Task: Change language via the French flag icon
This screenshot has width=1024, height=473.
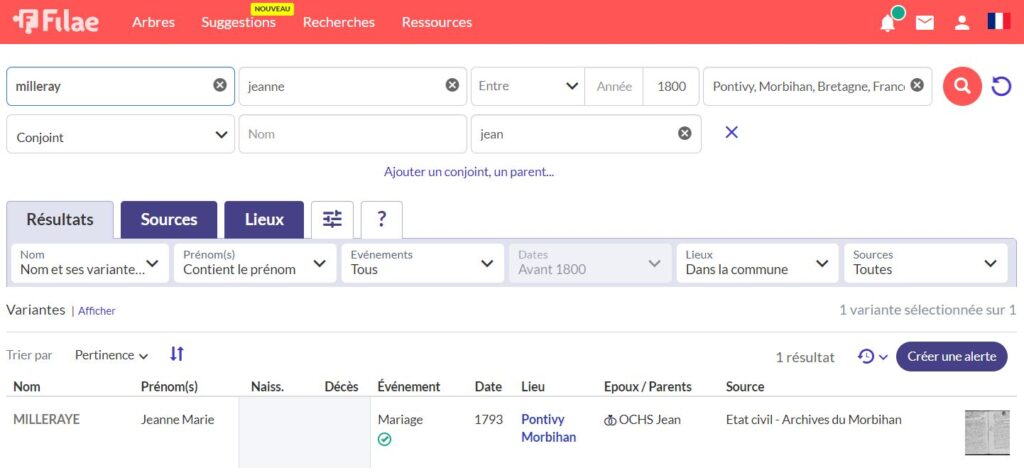Action: point(998,21)
